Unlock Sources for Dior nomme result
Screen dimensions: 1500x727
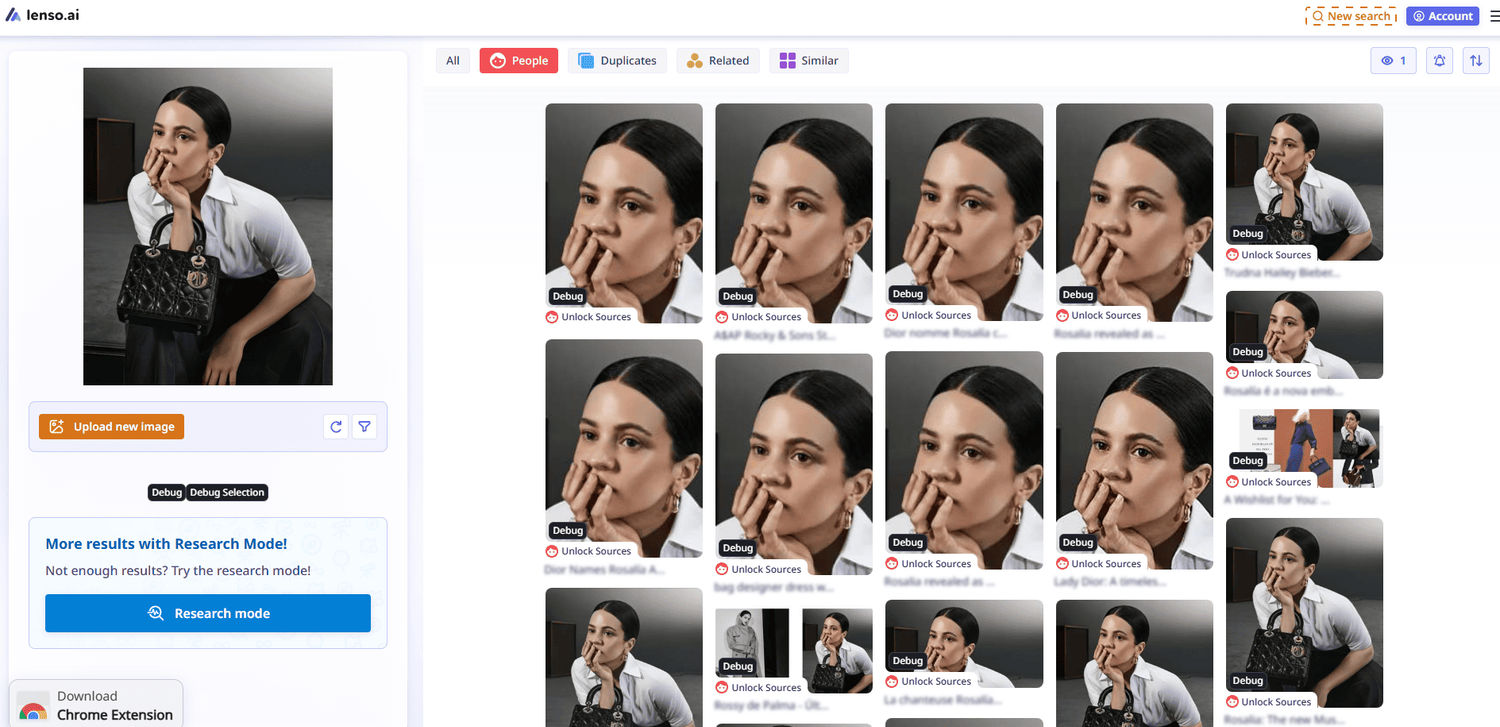[x=928, y=315]
